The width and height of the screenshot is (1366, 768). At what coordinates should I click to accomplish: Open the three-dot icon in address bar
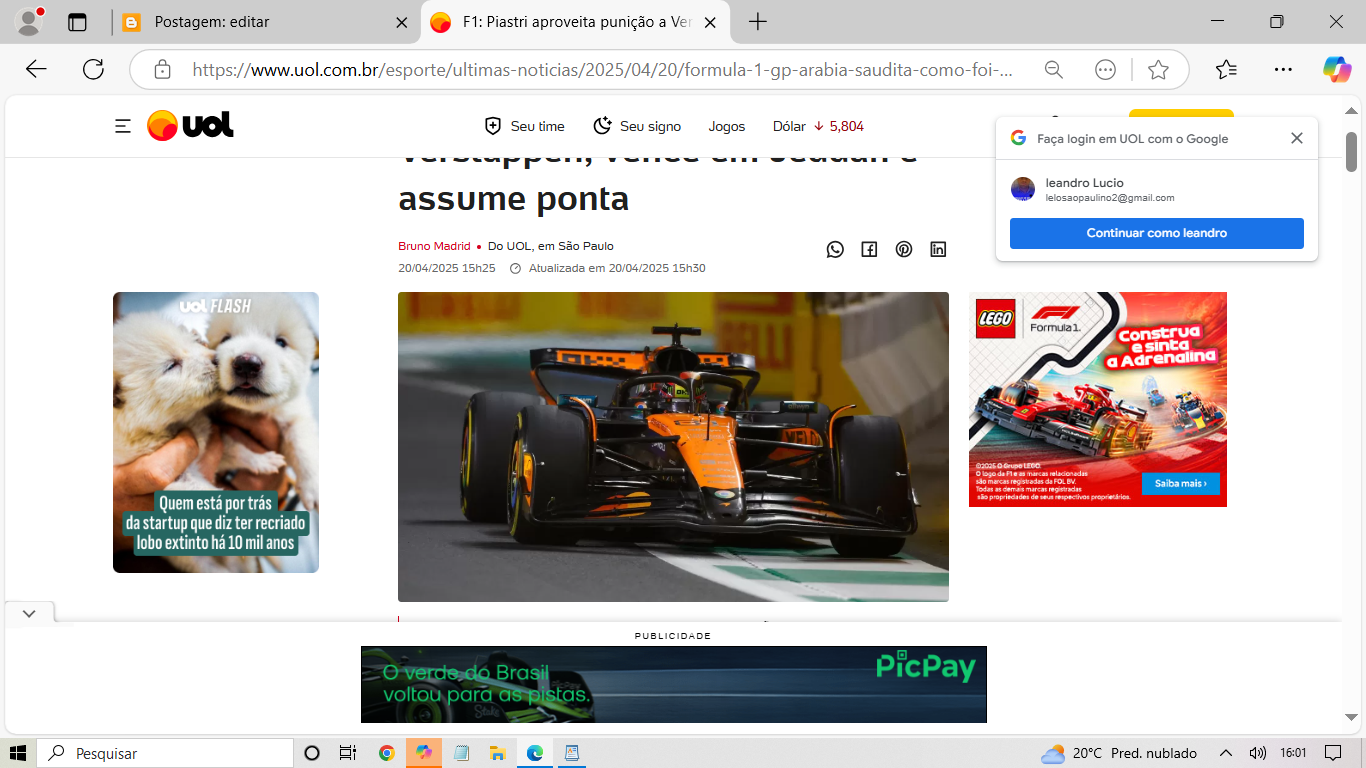tap(1105, 70)
